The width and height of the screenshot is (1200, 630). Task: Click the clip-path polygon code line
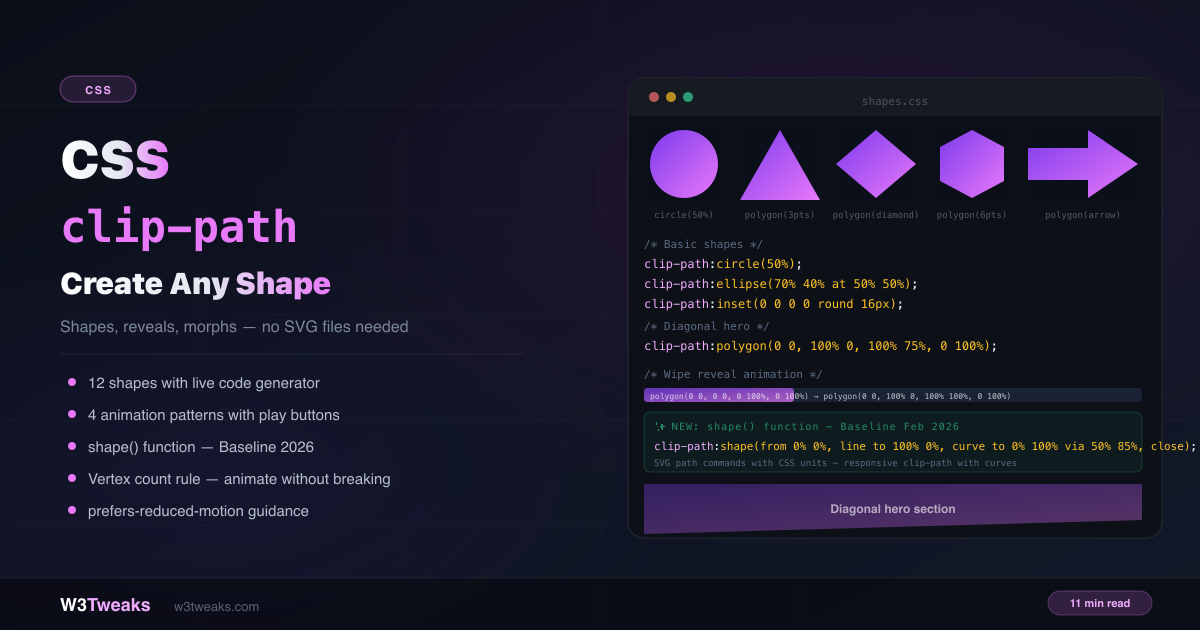click(x=821, y=346)
